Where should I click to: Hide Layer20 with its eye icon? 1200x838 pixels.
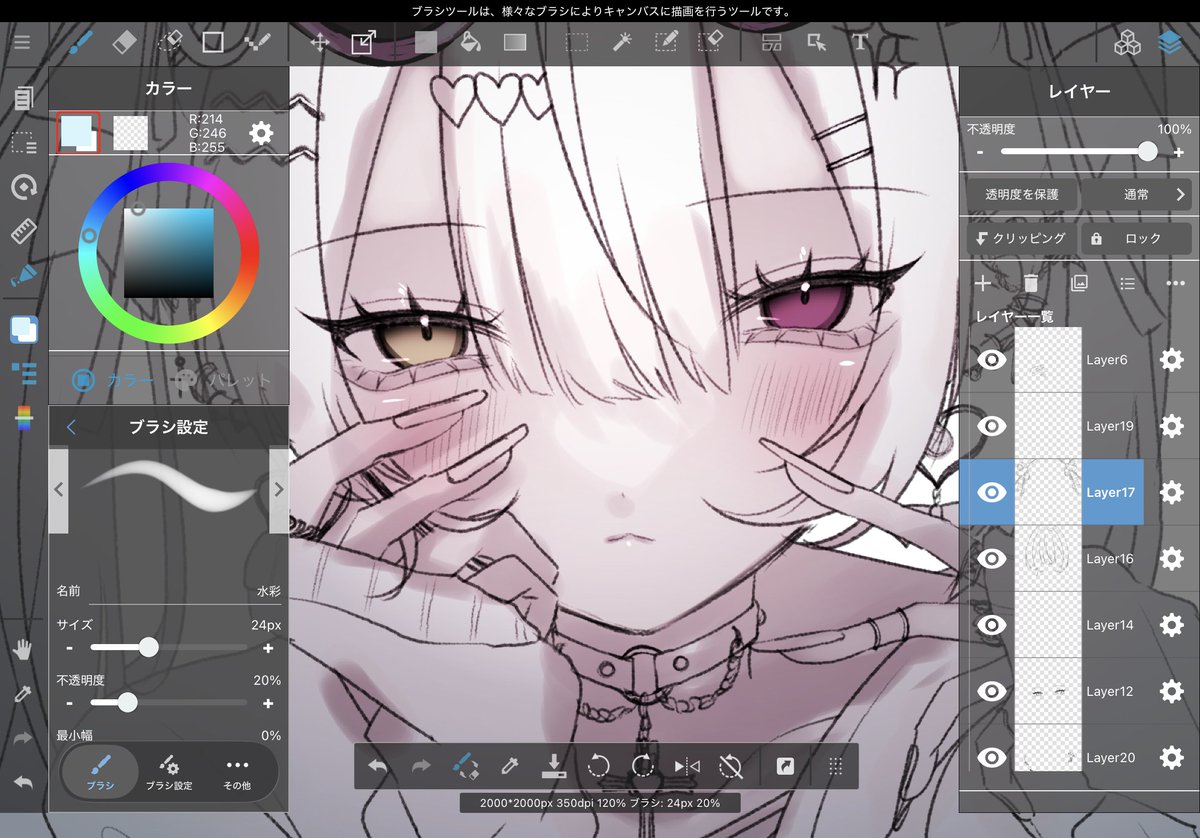pyautogui.click(x=991, y=758)
